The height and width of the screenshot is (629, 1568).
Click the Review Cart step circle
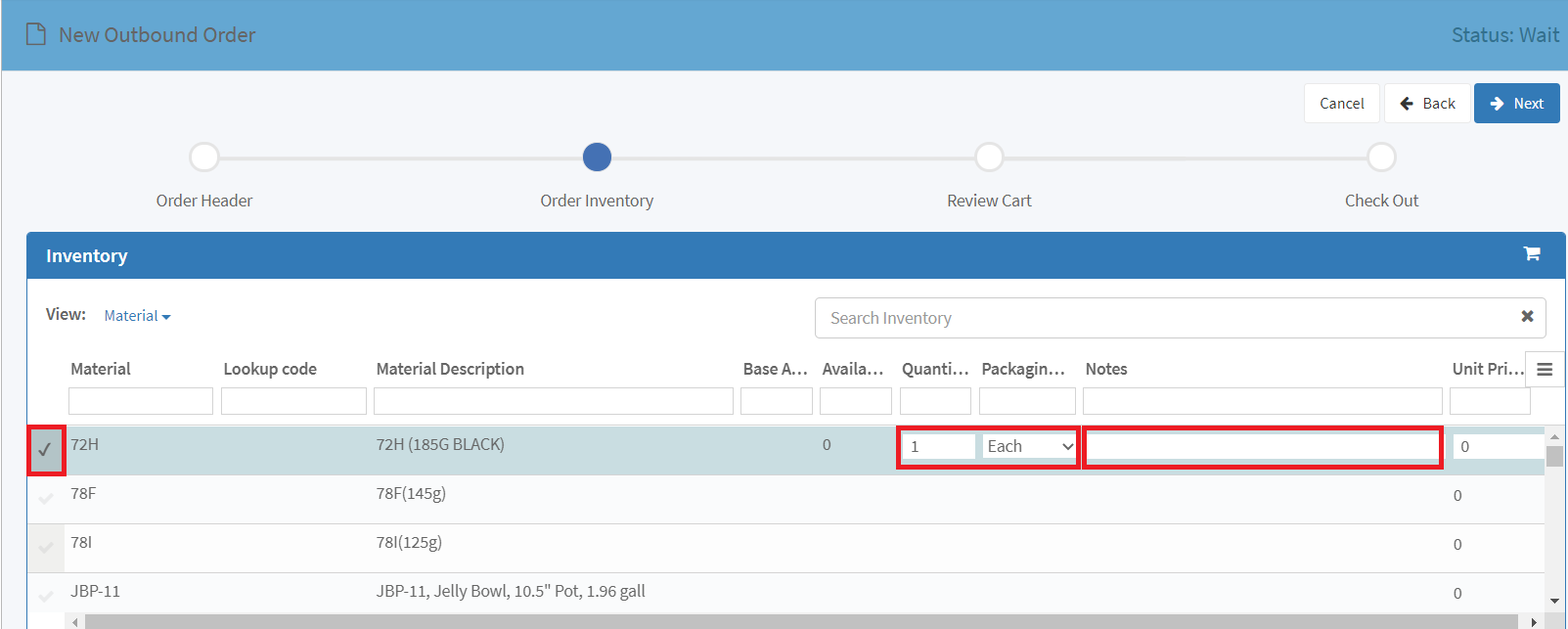tap(989, 157)
